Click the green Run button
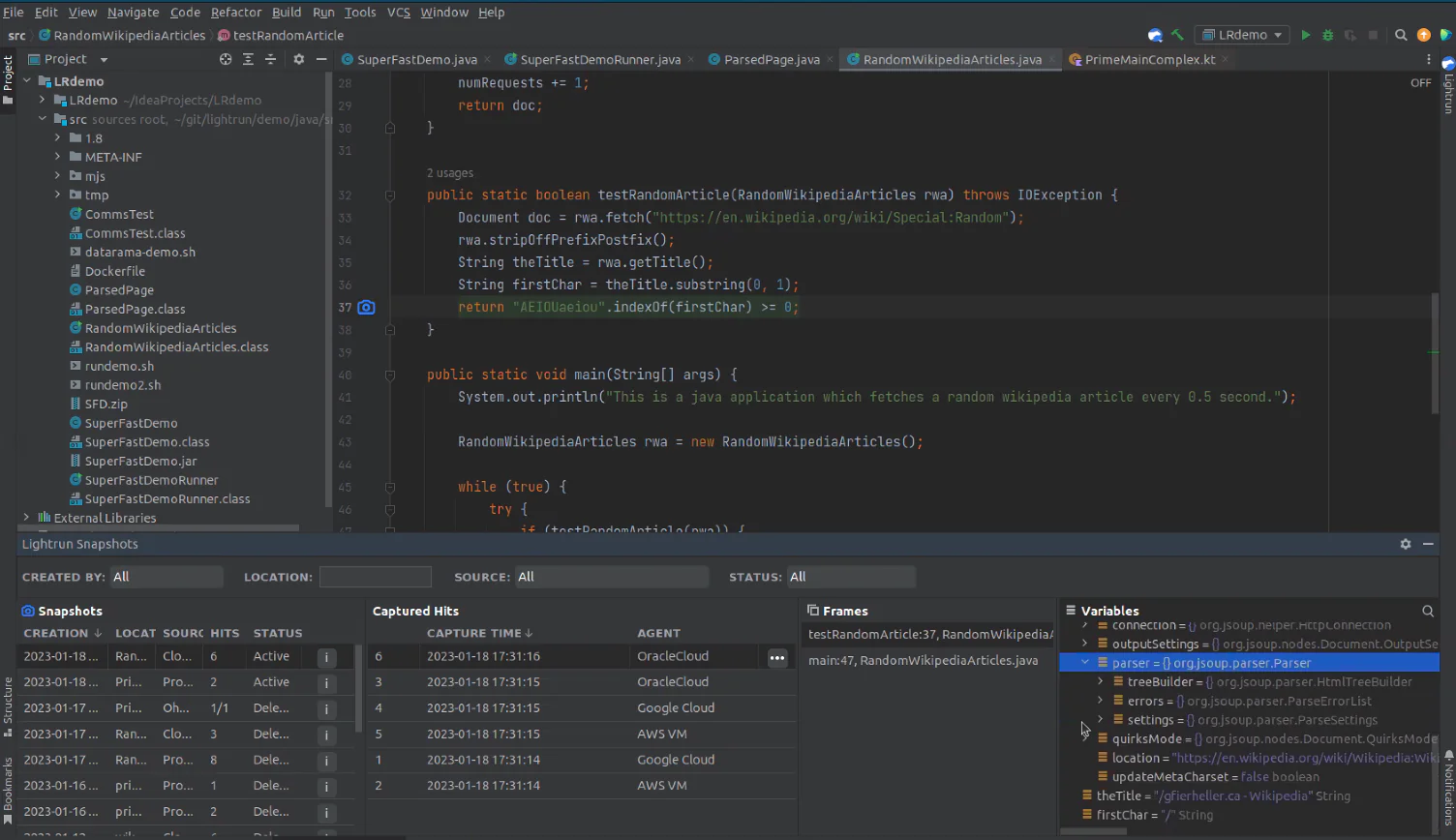The width and height of the screenshot is (1456, 840). pos(1305,35)
